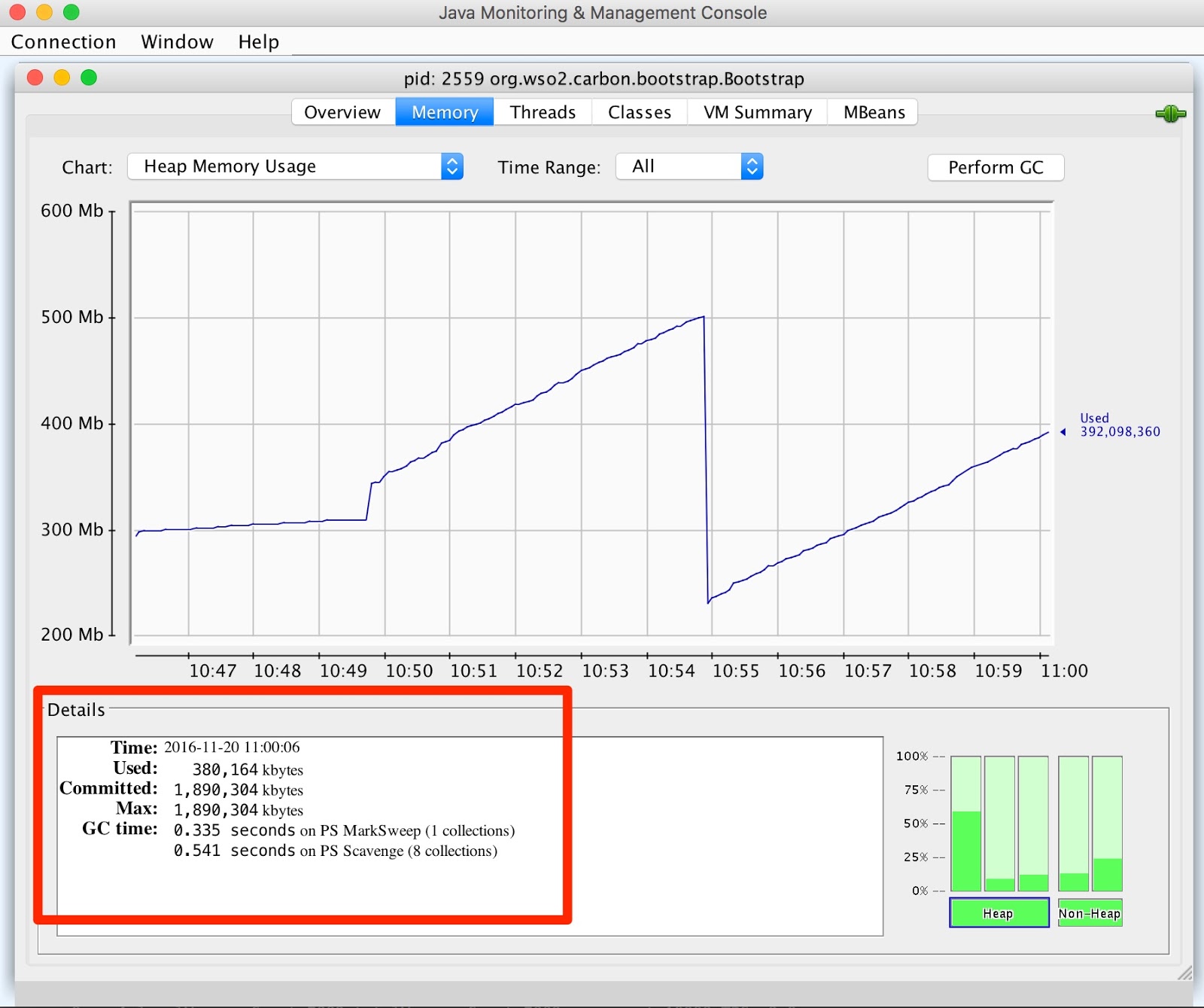The height and width of the screenshot is (1008, 1204).
Task: Open the Classes tab
Action: click(x=640, y=112)
